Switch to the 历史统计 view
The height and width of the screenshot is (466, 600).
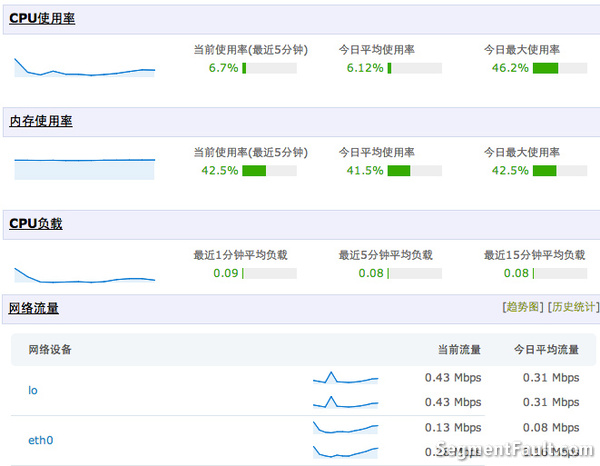[574, 307]
